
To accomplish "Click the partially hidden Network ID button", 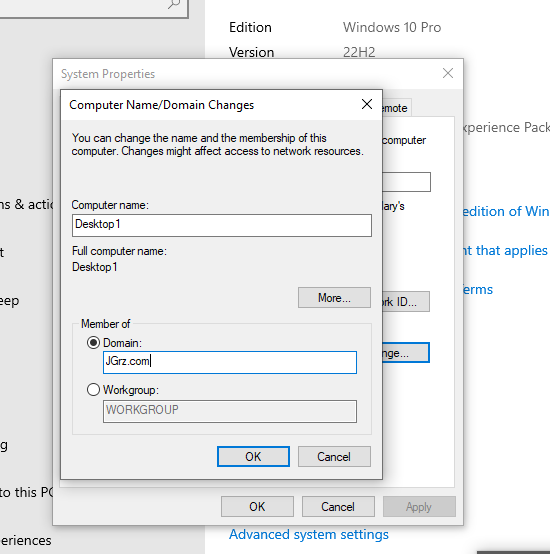I will (406, 301).
